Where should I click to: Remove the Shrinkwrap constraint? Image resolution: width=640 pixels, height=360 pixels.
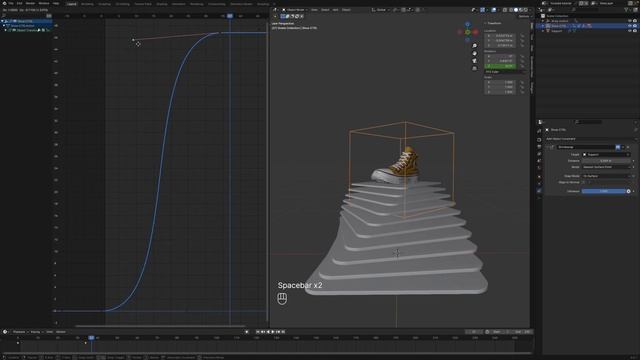click(628, 147)
